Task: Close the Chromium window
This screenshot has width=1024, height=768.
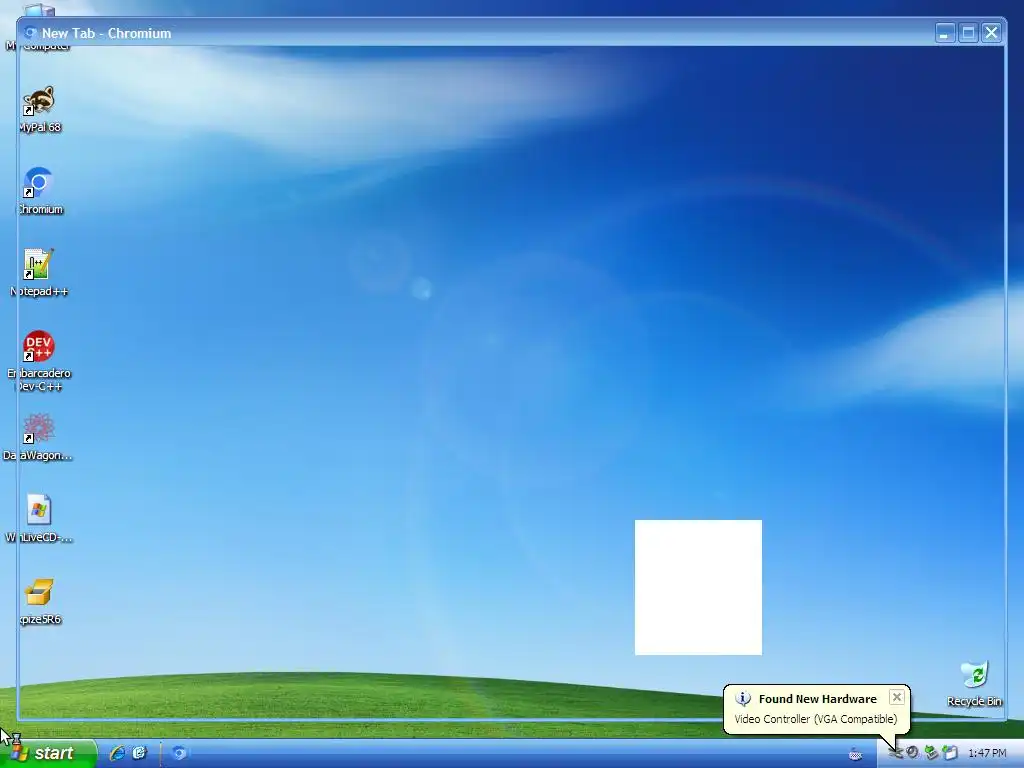Action: [x=991, y=33]
